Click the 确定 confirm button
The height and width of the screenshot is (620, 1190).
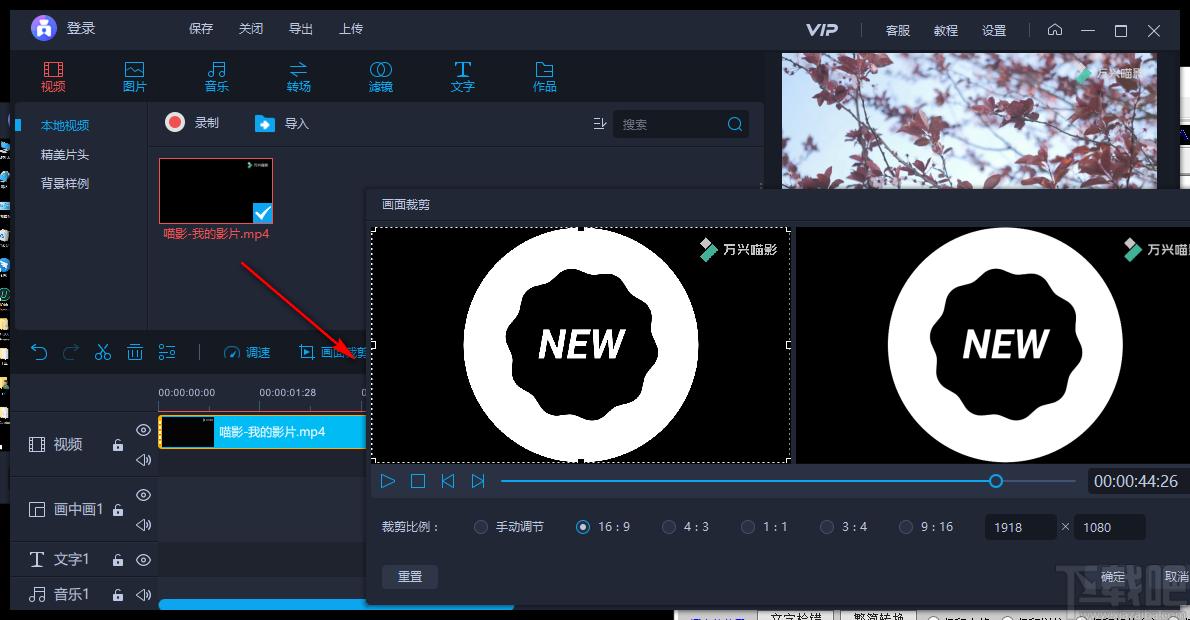[1113, 577]
